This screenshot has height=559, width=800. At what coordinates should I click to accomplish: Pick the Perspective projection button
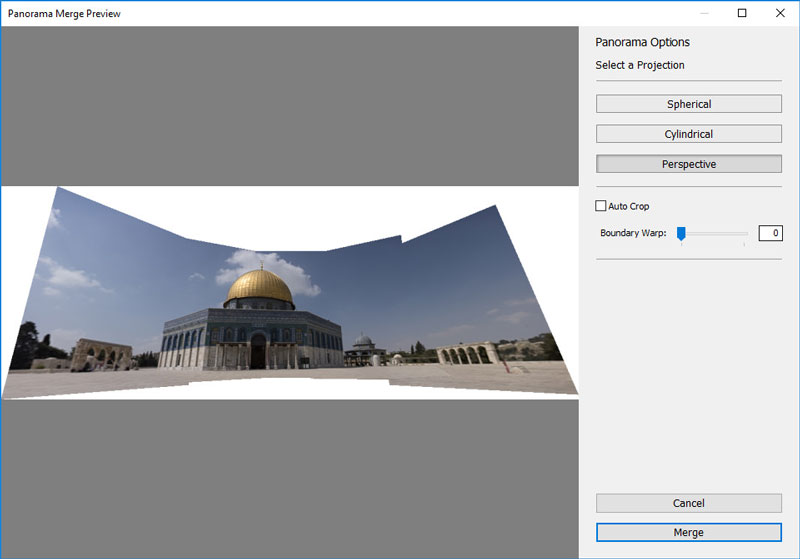pyautogui.click(x=688, y=164)
